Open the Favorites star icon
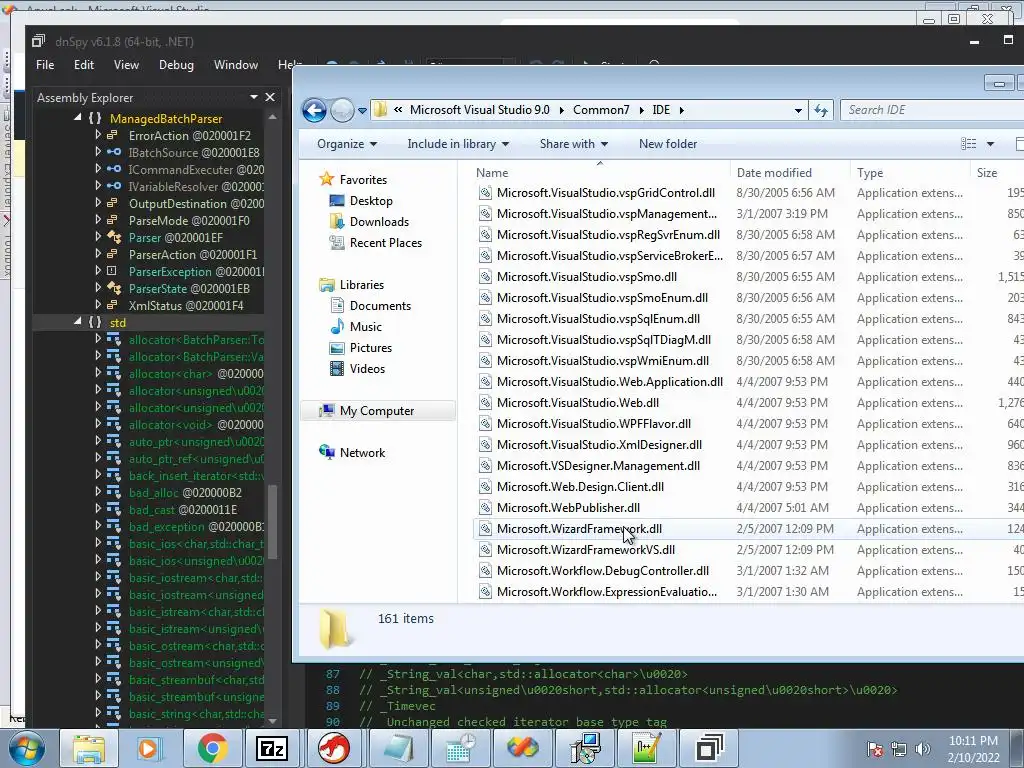 coord(327,180)
